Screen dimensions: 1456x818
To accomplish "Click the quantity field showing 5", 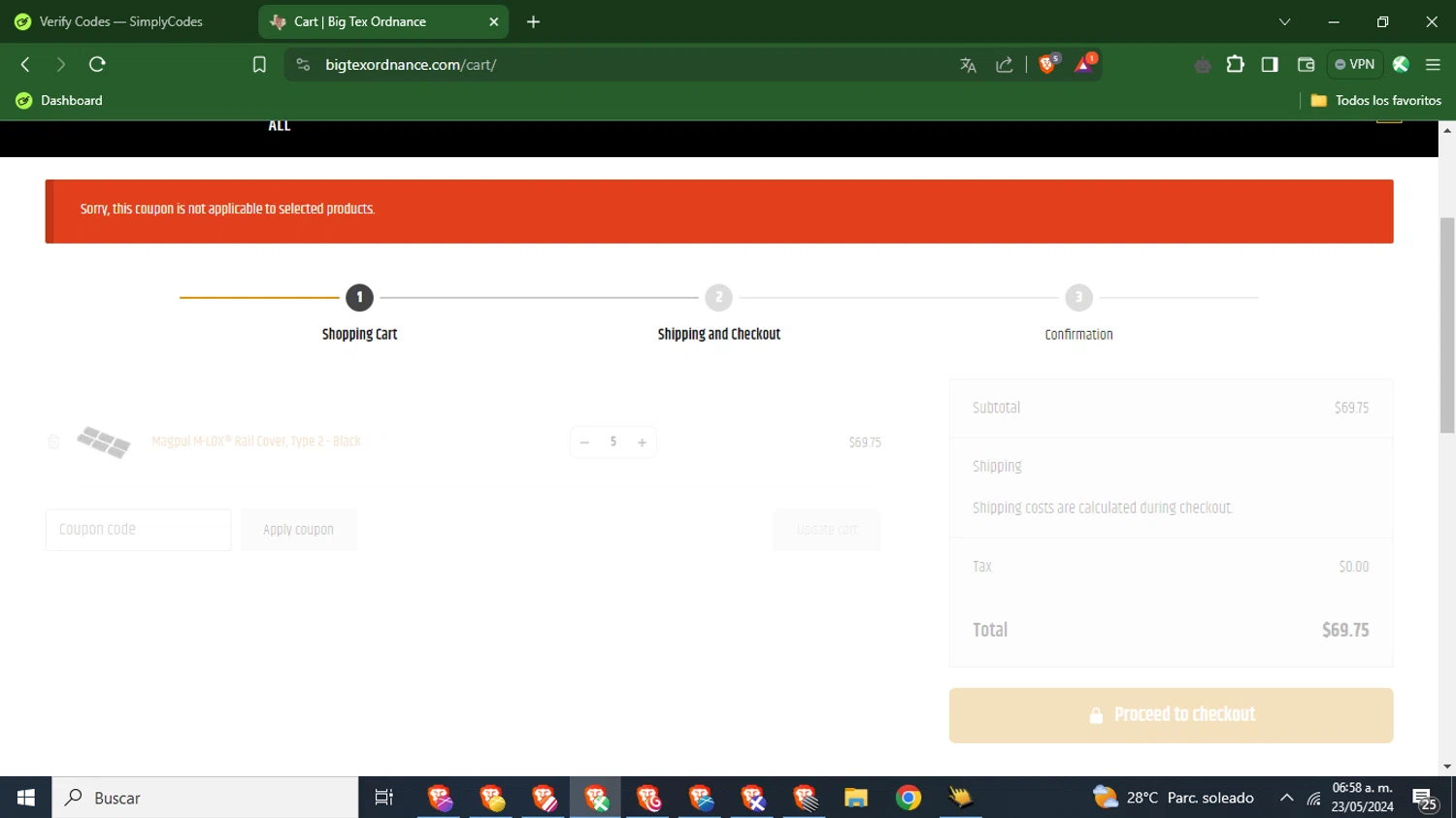I will (613, 442).
